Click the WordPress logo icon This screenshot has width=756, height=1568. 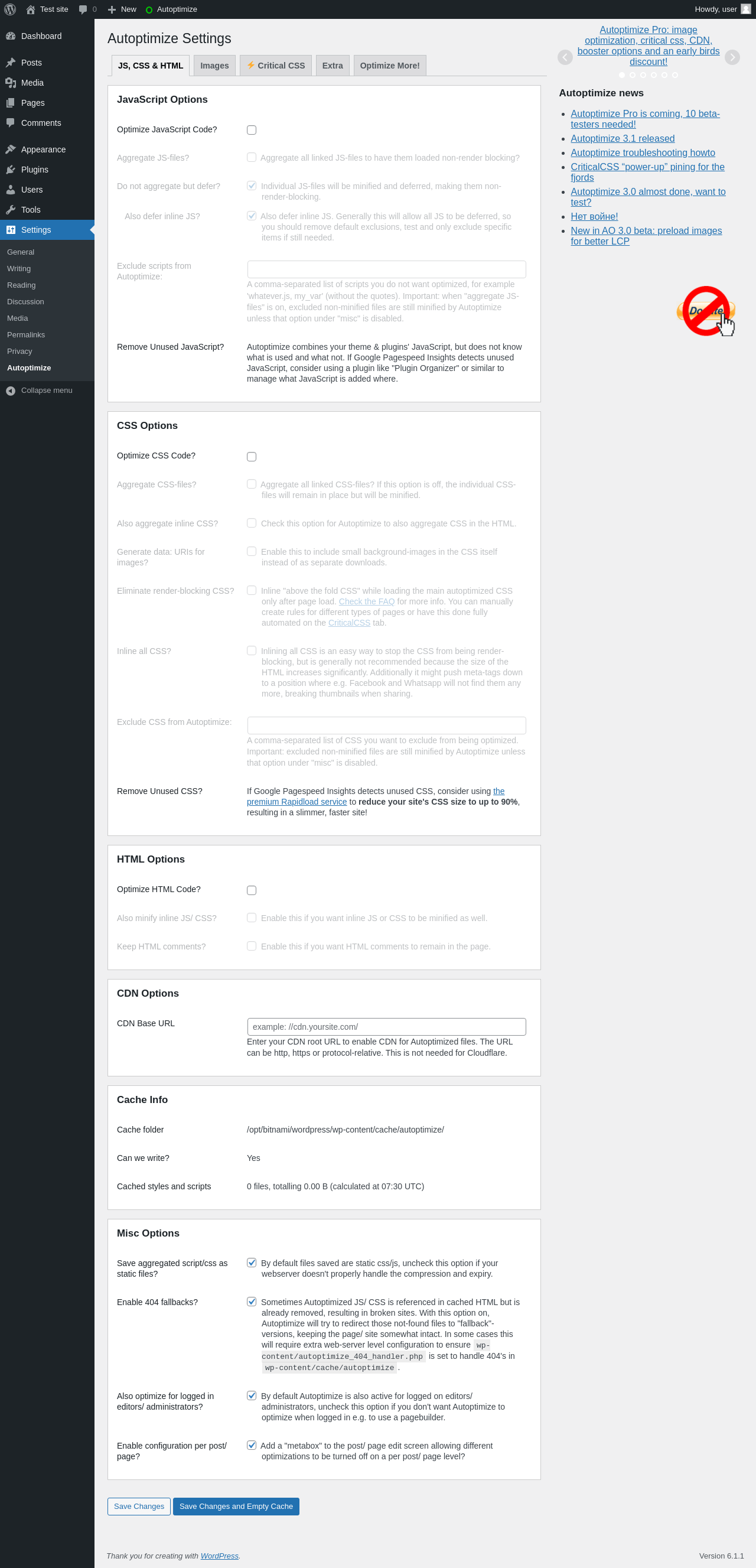(x=9, y=9)
